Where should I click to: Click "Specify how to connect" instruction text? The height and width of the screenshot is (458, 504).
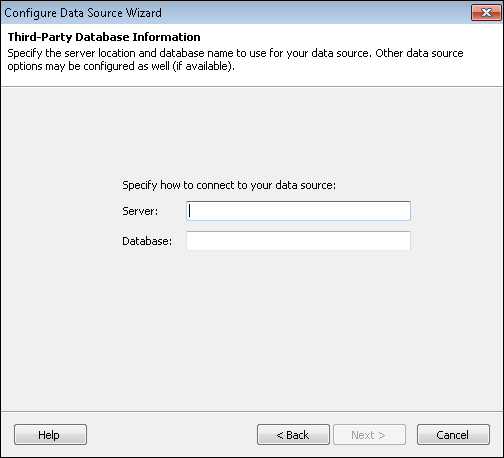pos(229,185)
